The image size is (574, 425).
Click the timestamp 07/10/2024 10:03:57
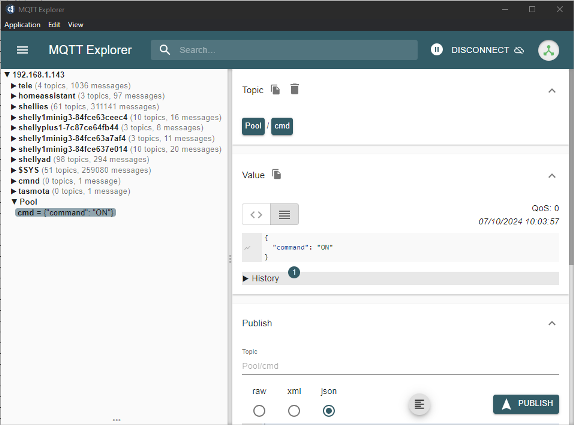click(x=519, y=221)
